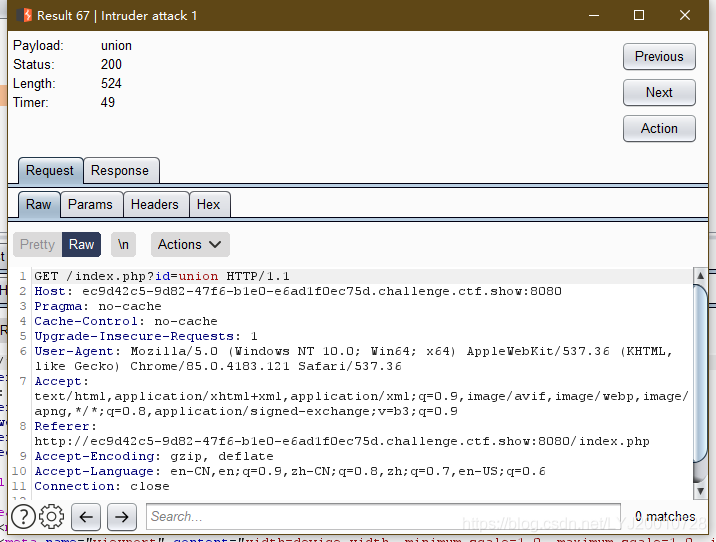
Task: Click the Pragma header line
Action: tap(98, 306)
